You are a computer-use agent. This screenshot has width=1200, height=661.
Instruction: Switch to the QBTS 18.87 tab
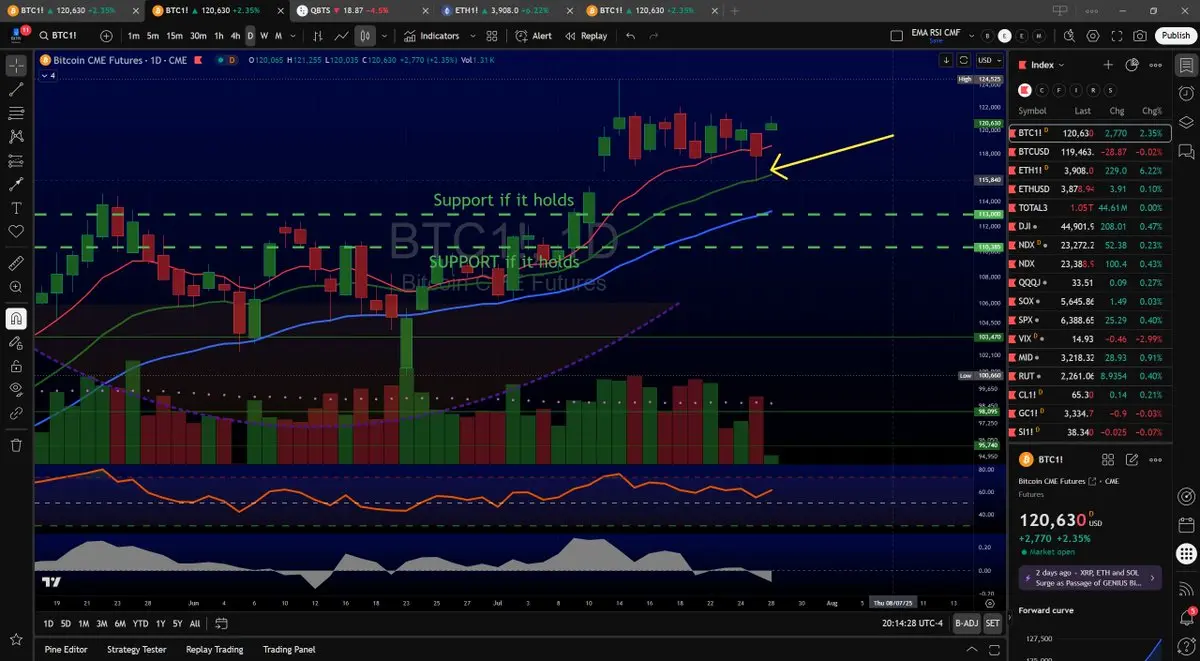(362, 10)
